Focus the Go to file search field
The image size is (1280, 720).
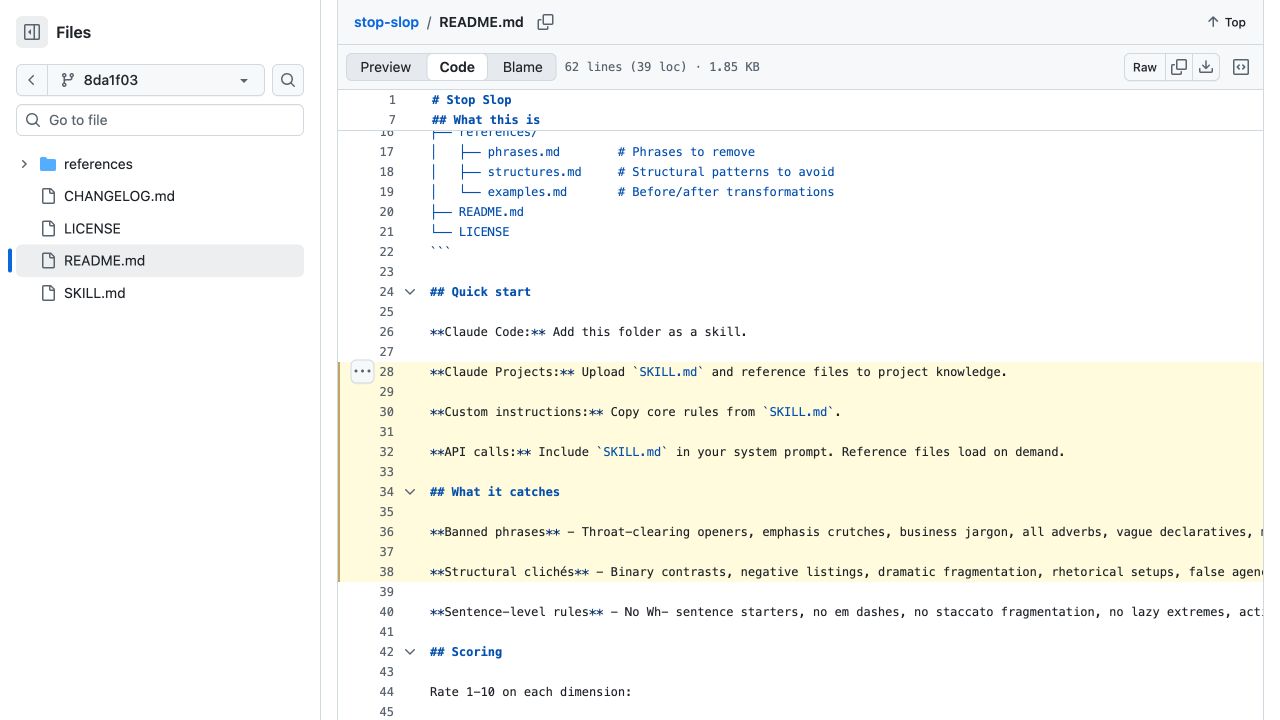pos(160,120)
